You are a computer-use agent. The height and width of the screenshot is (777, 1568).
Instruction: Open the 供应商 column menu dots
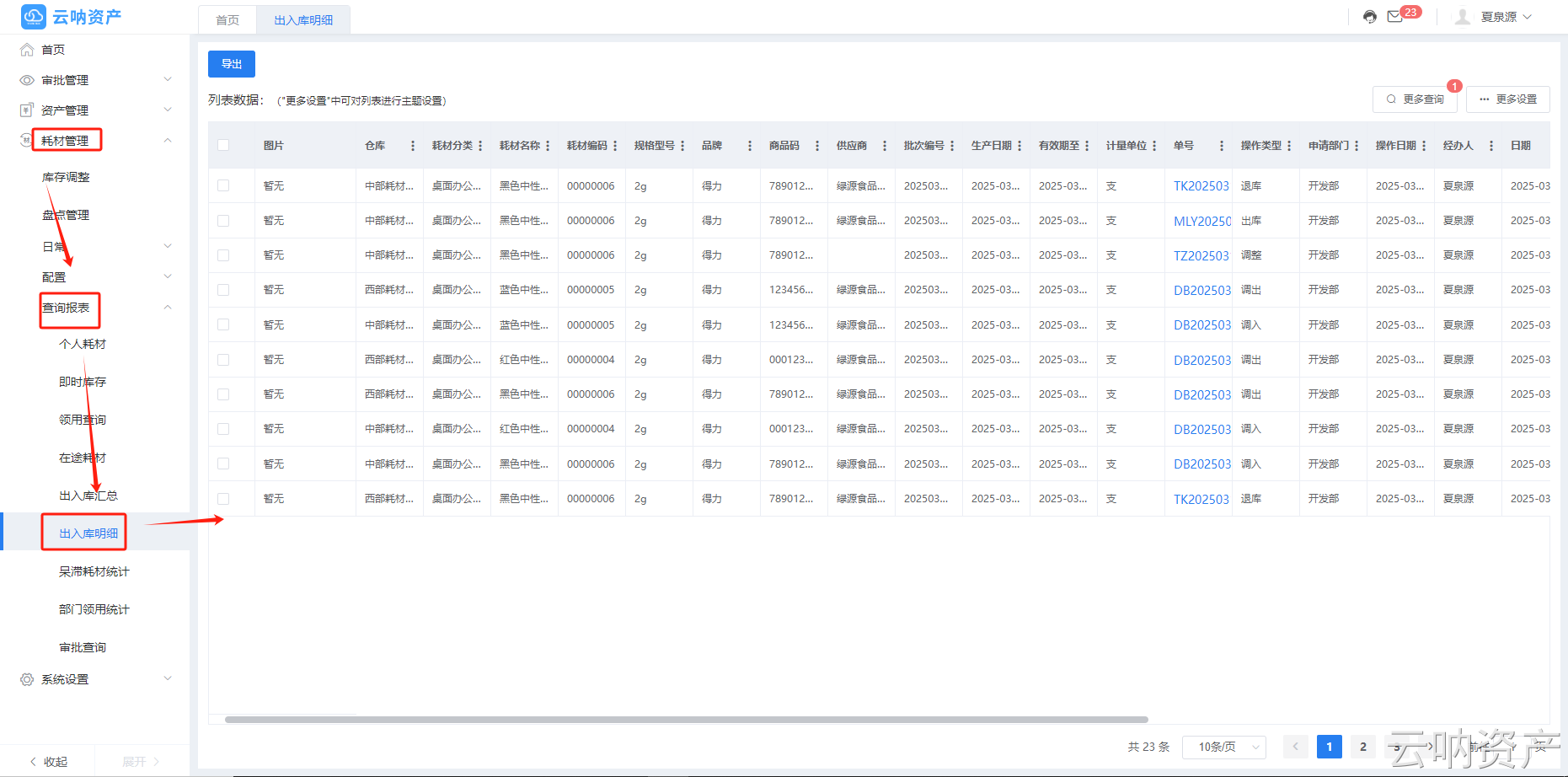click(x=885, y=146)
